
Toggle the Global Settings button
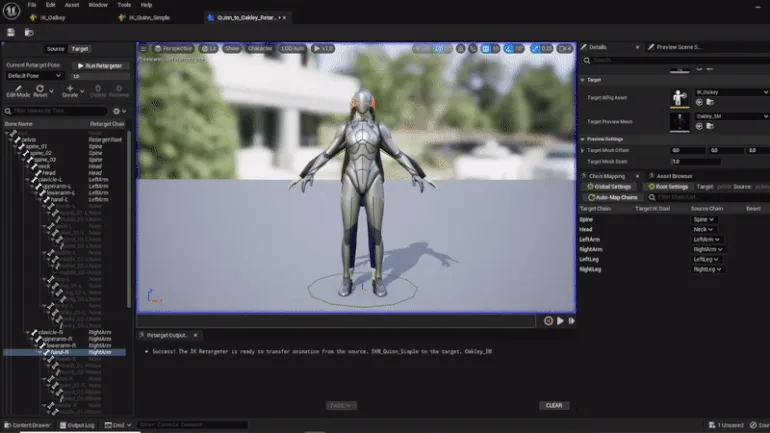click(609, 186)
